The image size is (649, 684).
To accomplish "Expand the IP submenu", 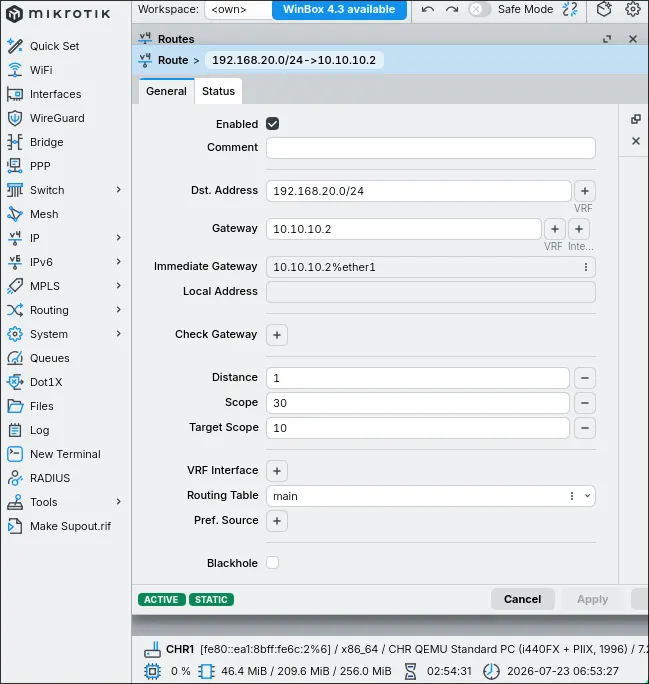I will tap(119, 238).
